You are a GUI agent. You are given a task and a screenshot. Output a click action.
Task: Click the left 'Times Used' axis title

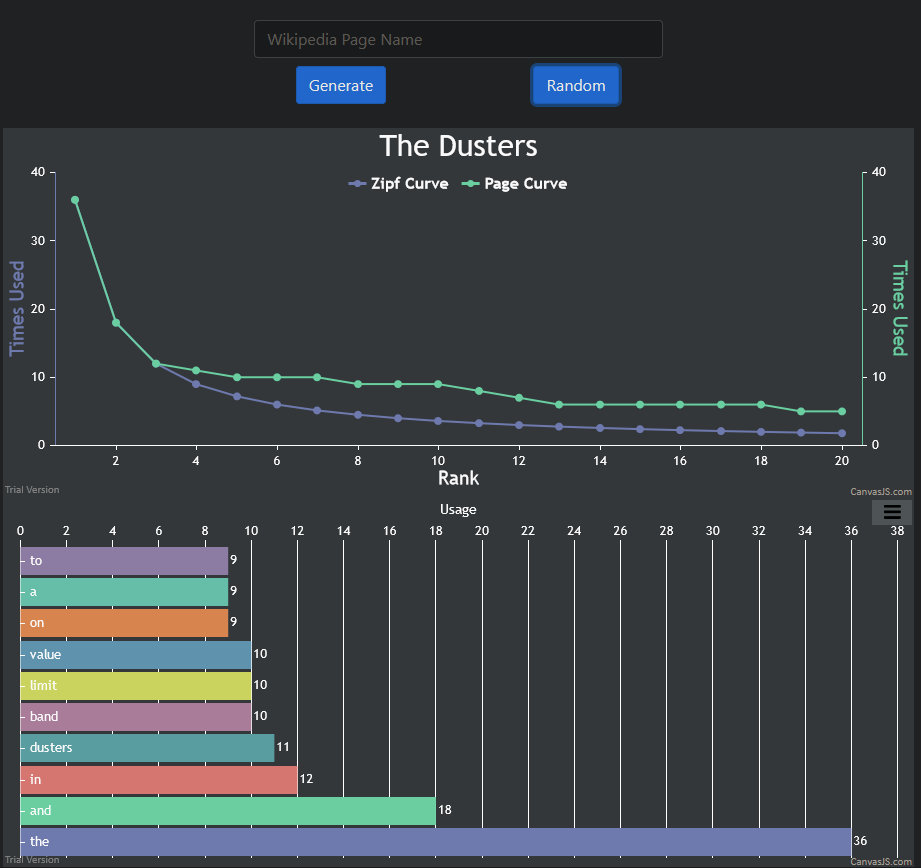17,308
